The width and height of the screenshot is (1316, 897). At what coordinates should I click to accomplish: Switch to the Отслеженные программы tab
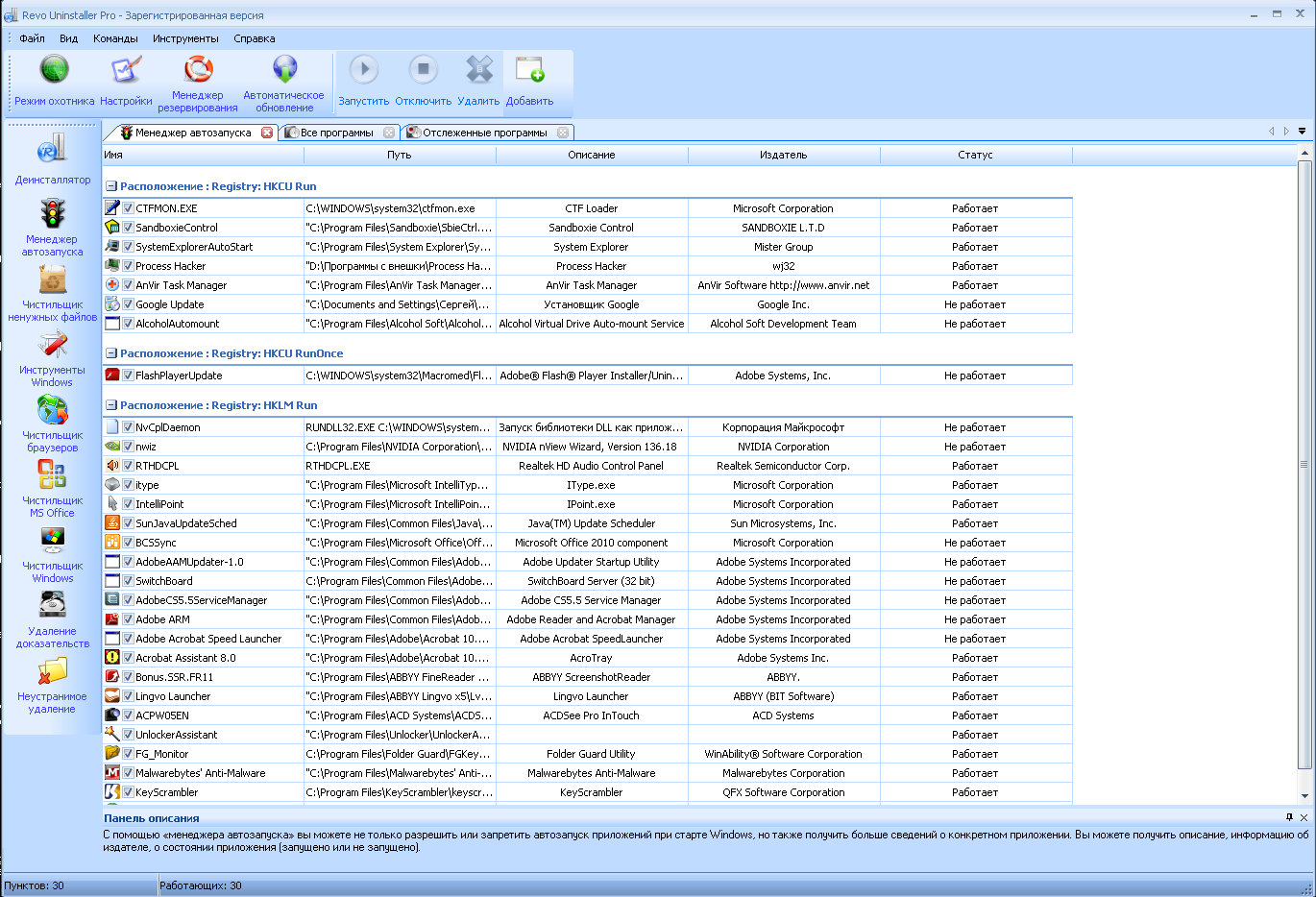click(x=484, y=133)
